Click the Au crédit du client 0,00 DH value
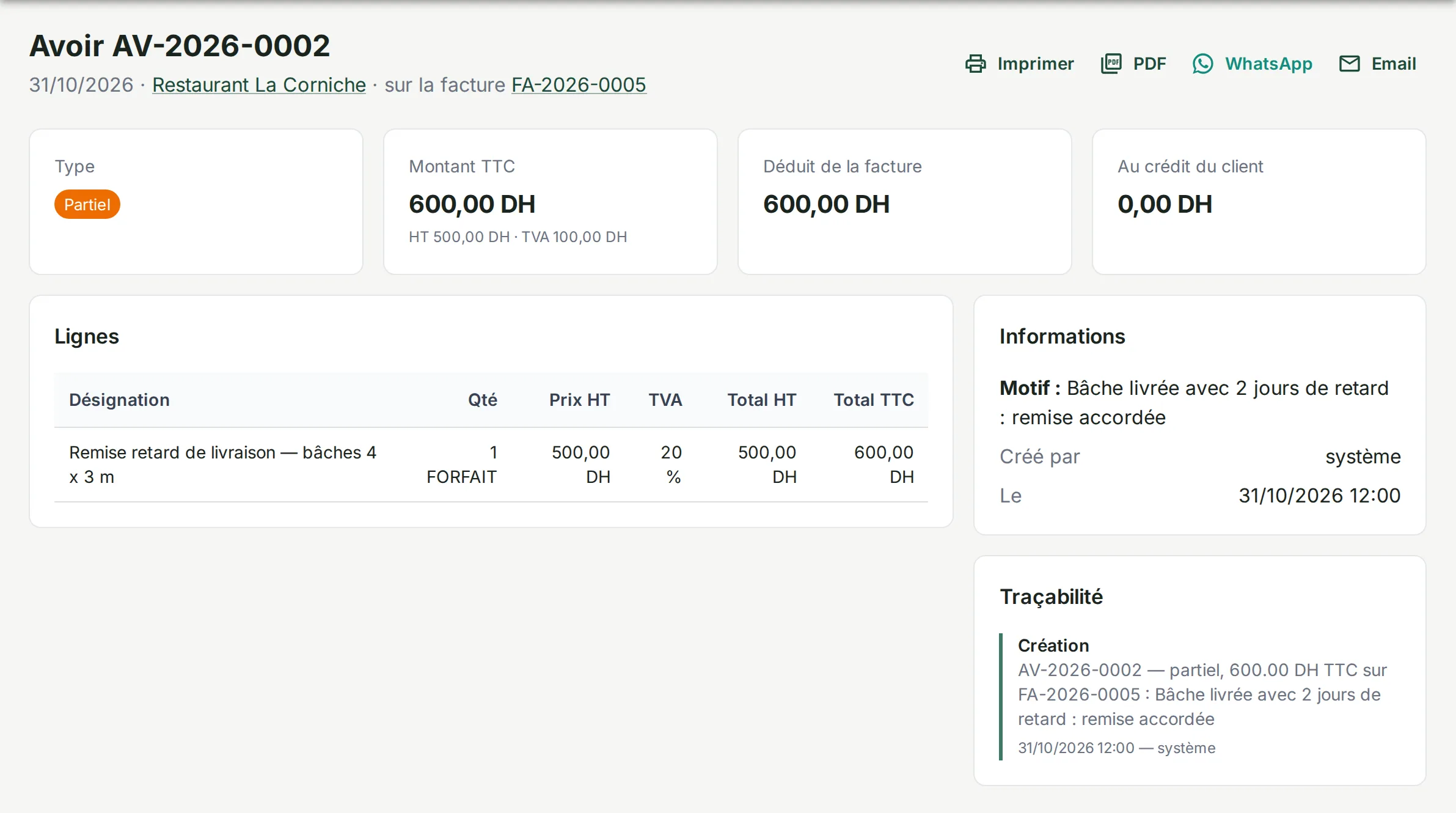 coord(1165,204)
